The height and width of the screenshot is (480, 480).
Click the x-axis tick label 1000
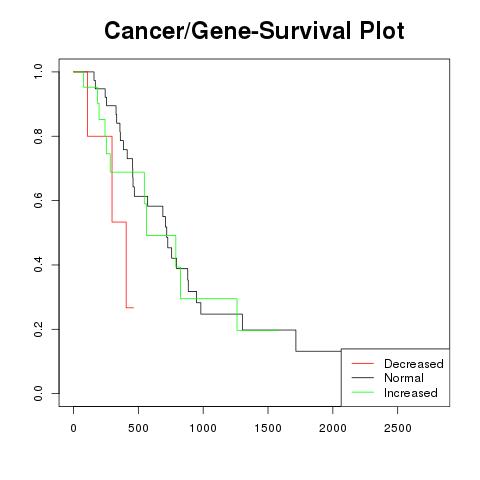click(x=203, y=428)
